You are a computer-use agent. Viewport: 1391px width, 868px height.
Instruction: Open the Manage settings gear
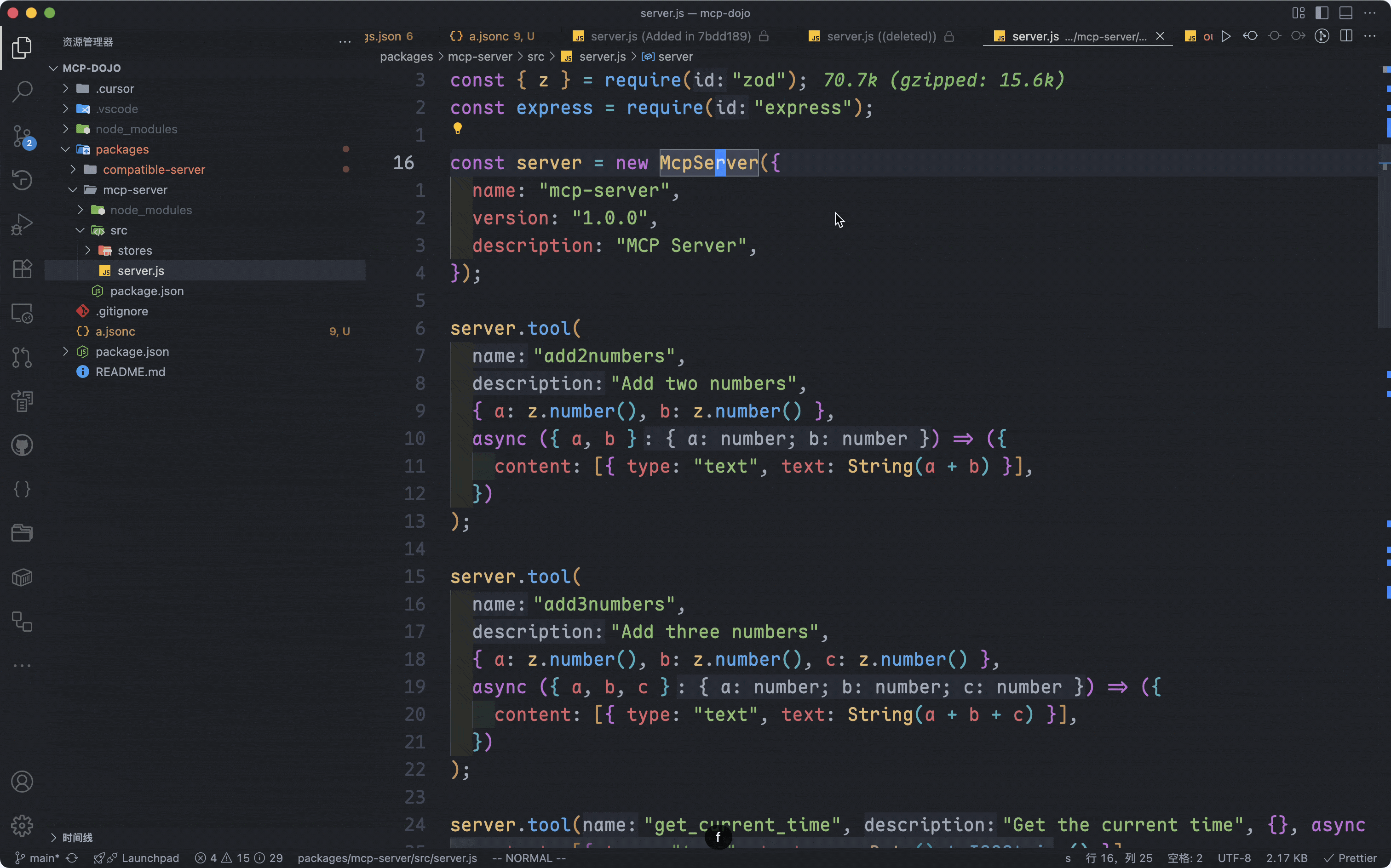click(22, 826)
